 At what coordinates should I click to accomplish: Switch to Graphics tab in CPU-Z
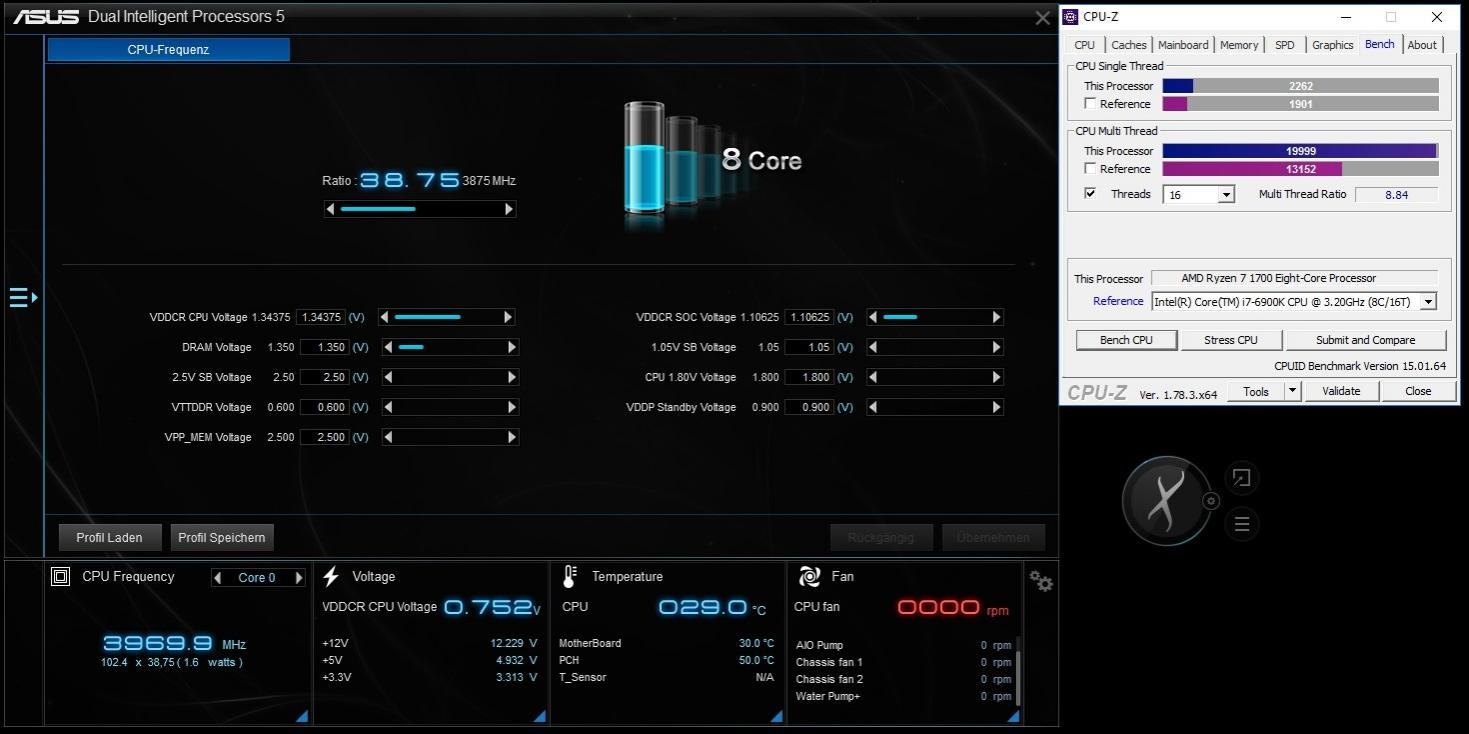1333,45
